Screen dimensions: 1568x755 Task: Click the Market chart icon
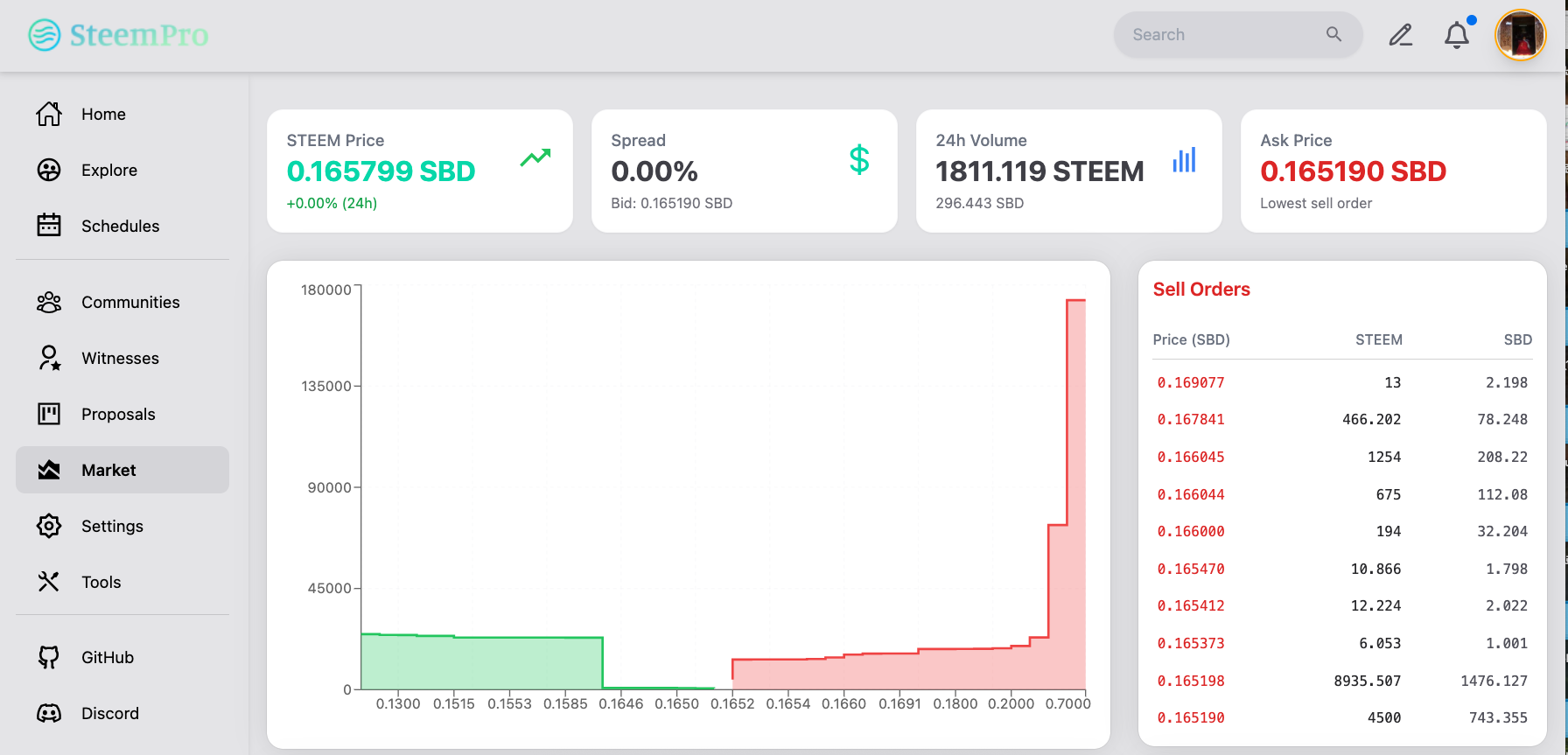(49, 470)
